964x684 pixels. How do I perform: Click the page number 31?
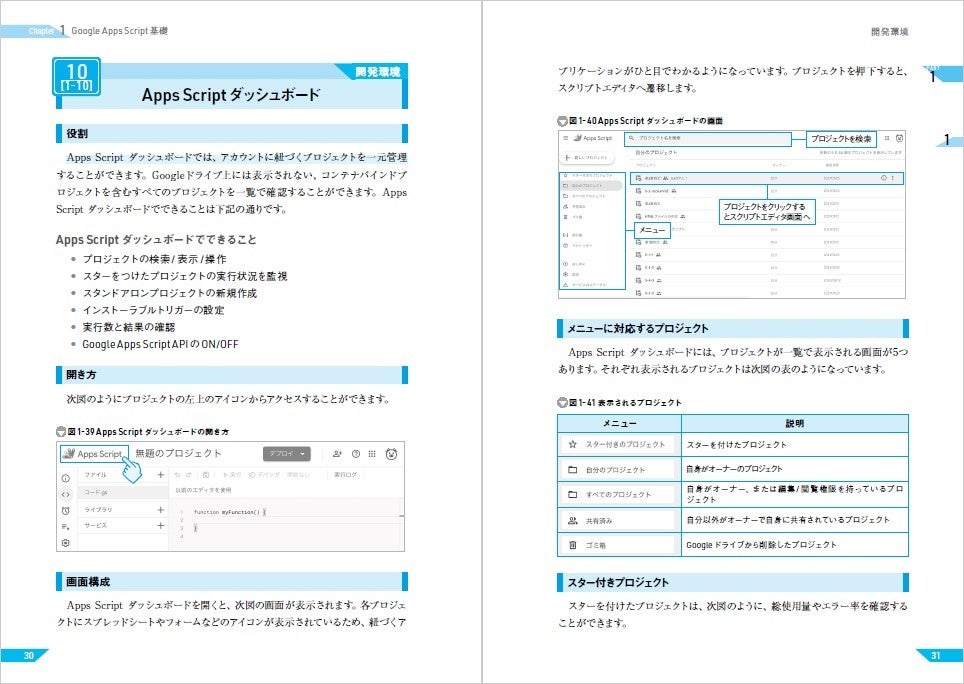click(935, 655)
